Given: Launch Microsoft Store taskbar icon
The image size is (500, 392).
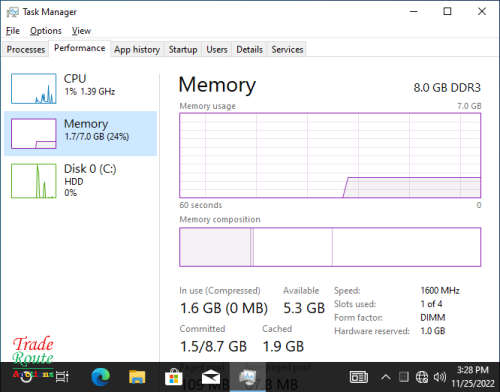Looking at the screenshot, I should 174,377.
